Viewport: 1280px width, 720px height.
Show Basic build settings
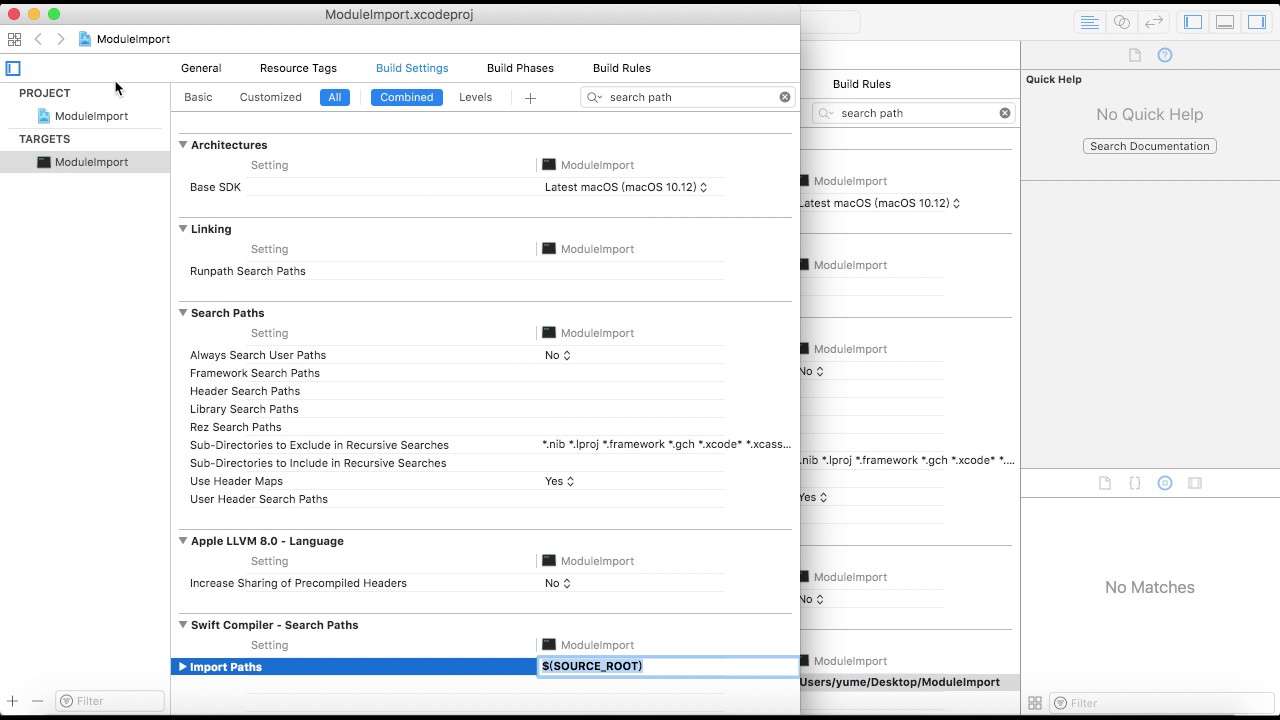click(x=198, y=97)
